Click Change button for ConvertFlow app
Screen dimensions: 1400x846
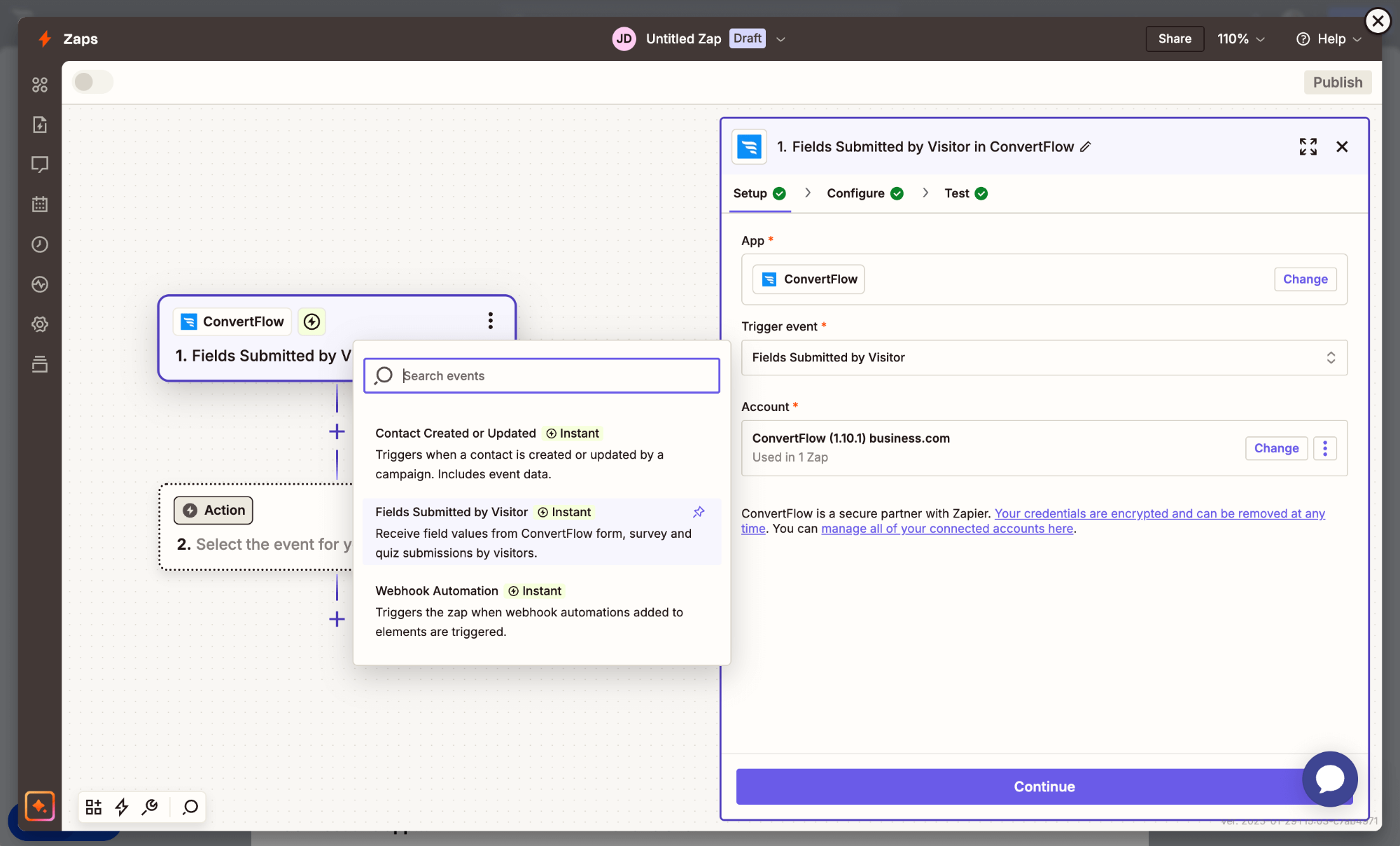pos(1305,279)
